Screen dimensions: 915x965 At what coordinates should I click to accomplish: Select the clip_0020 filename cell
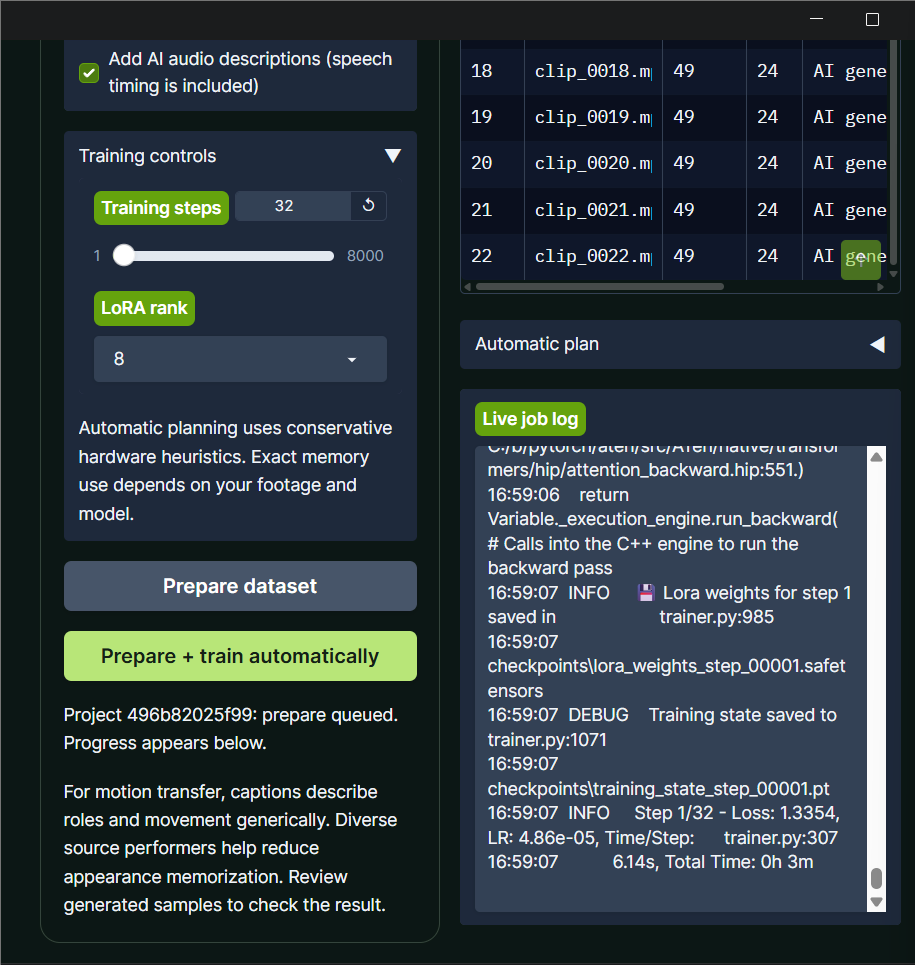(x=593, y=164)
